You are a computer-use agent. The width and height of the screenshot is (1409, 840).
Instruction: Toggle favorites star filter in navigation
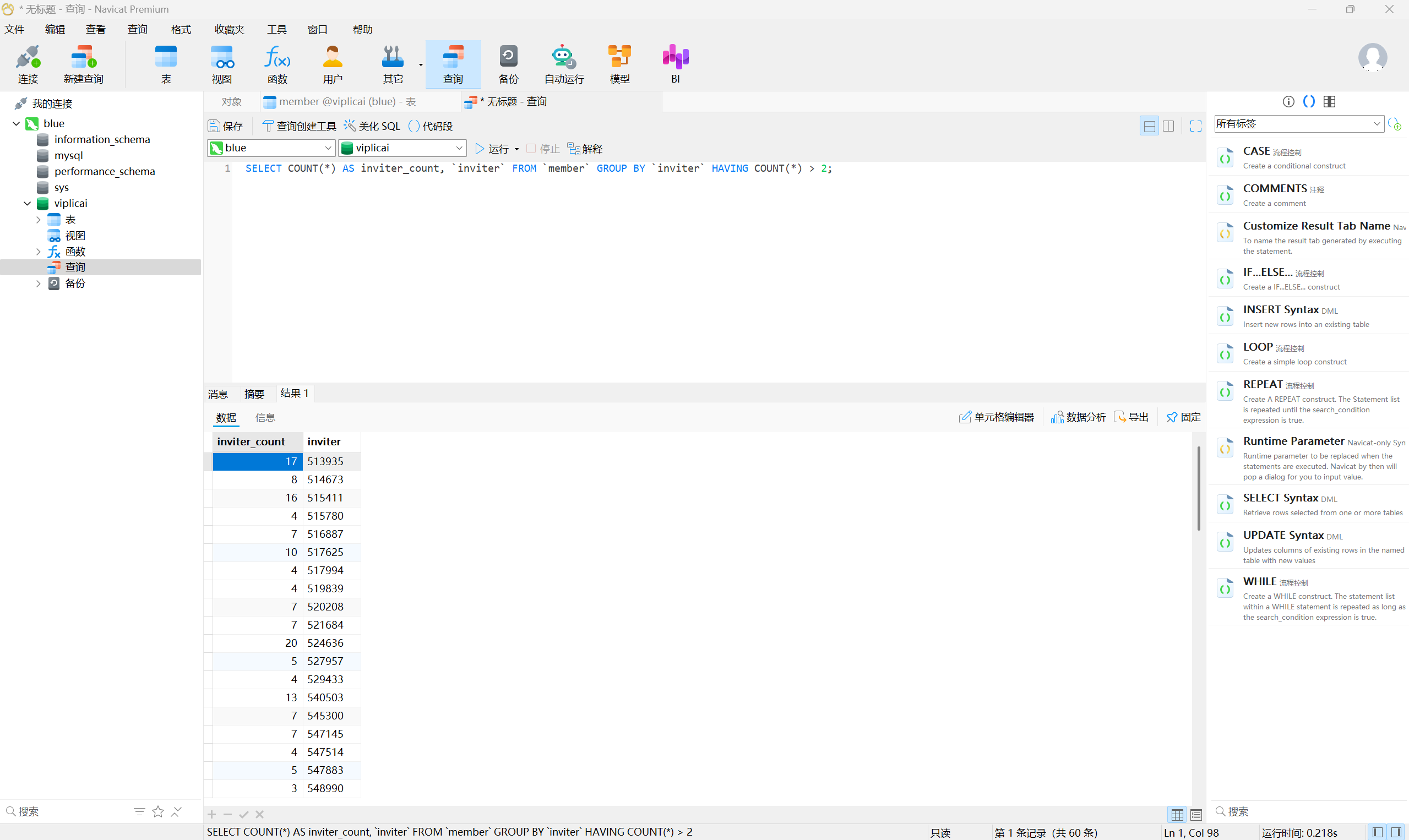tap(158, 812)
